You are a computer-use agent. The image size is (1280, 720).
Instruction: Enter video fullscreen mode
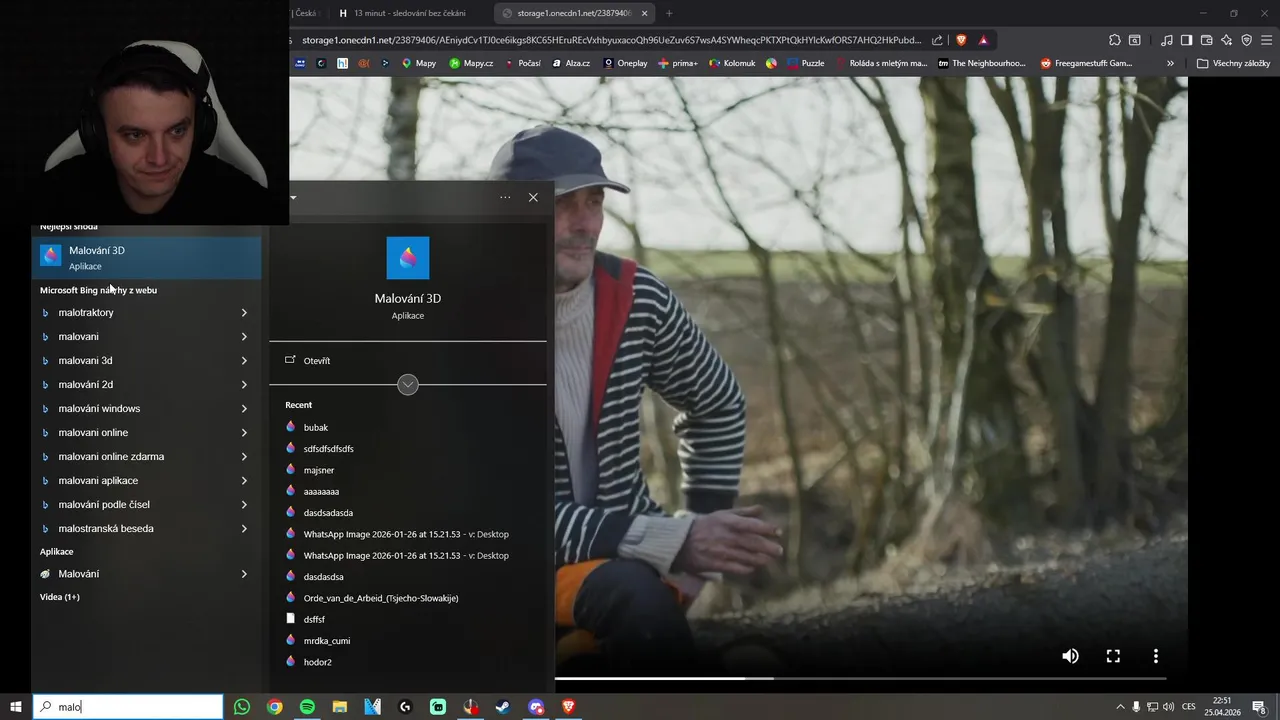(1113, 656)
